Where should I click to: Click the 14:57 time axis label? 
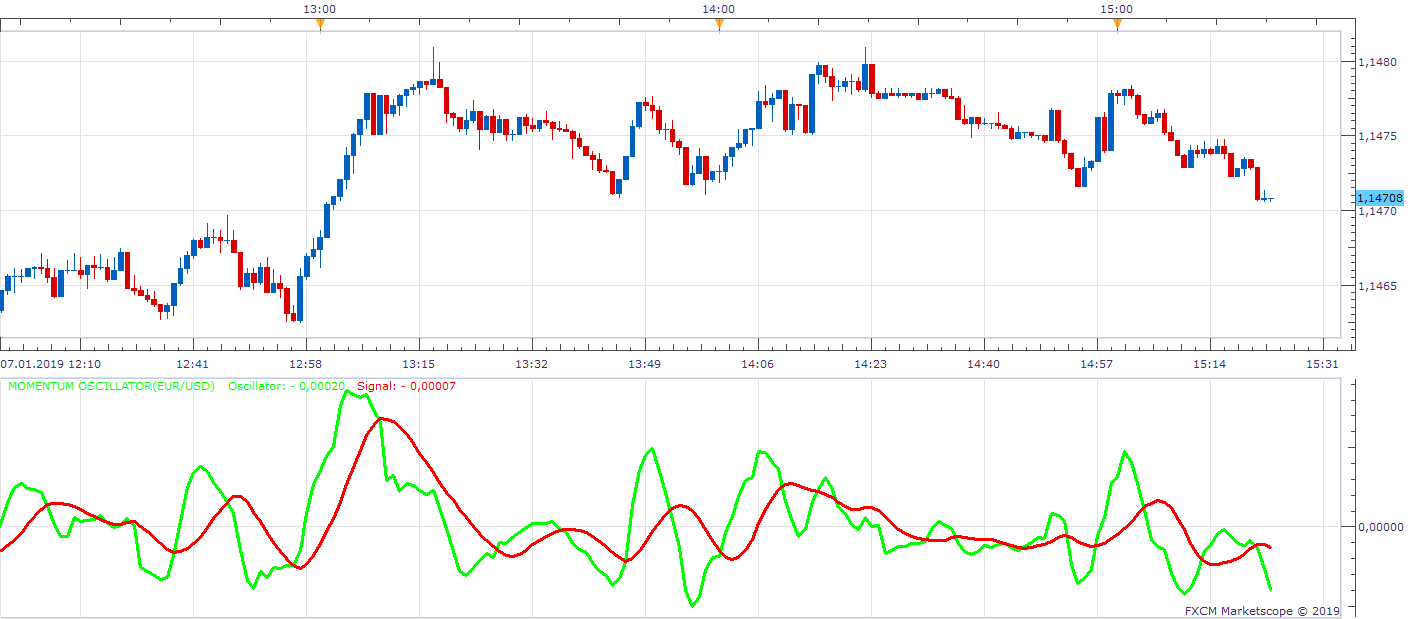tap(1096, 364)
